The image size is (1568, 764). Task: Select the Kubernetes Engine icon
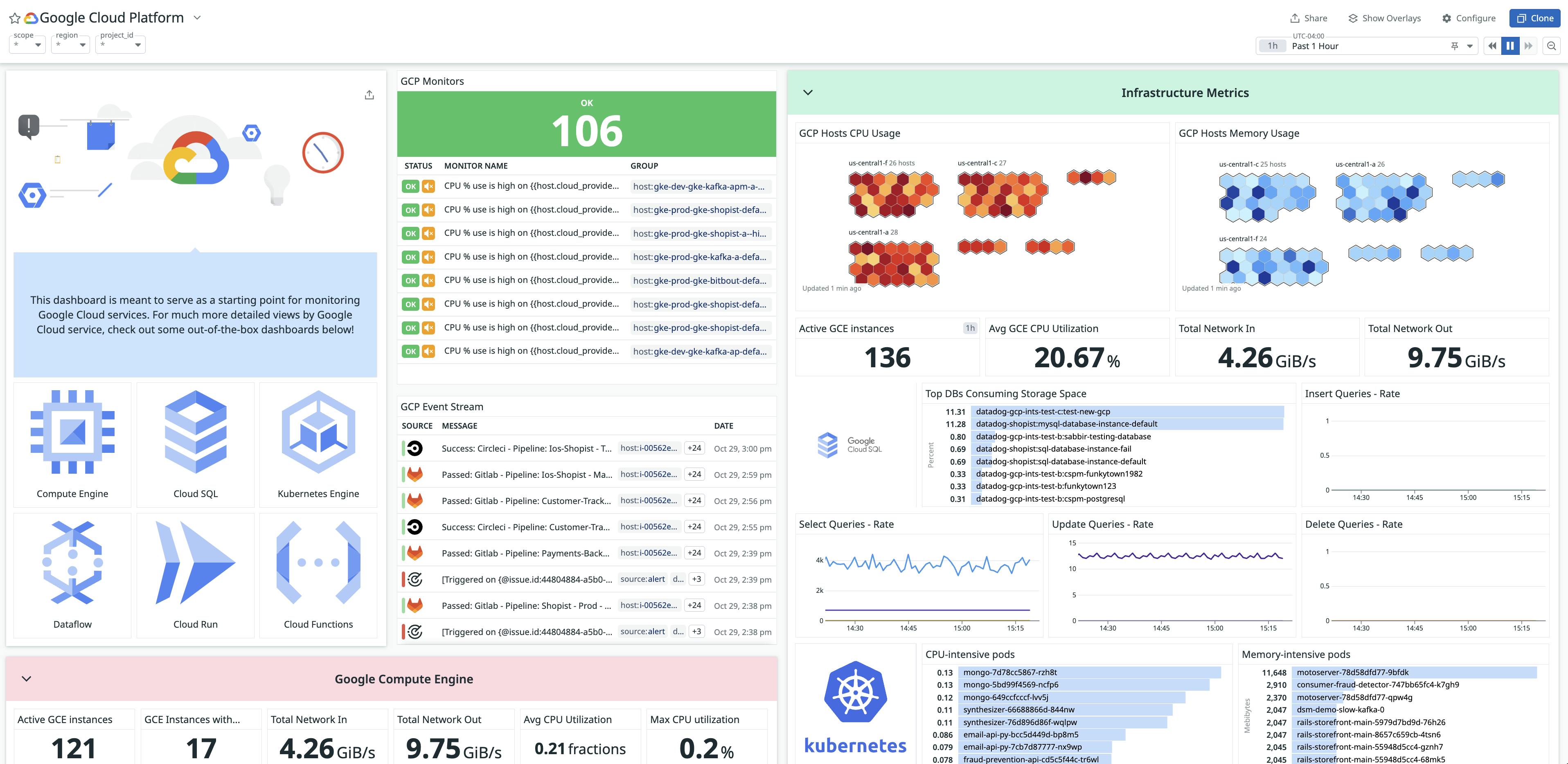click(318, 433)
